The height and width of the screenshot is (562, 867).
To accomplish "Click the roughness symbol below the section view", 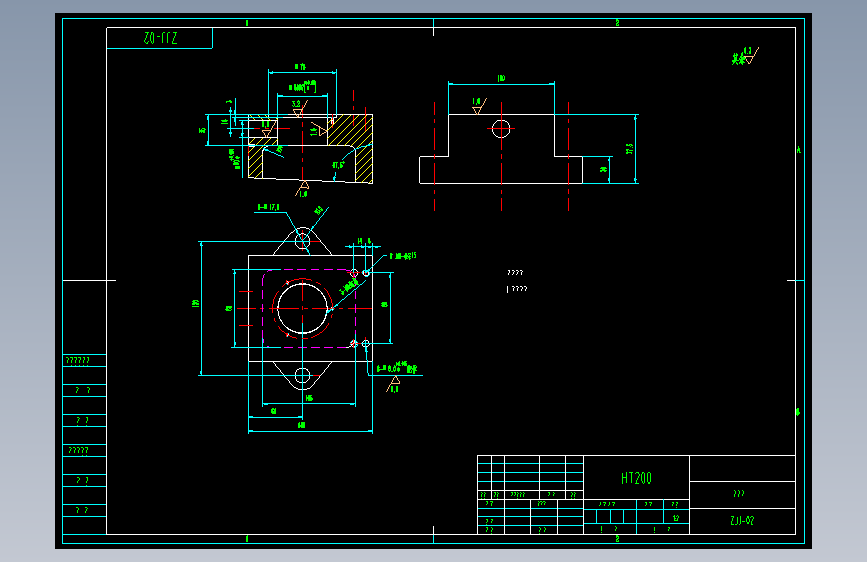I will pyautogui.click(x=302, y=189).
